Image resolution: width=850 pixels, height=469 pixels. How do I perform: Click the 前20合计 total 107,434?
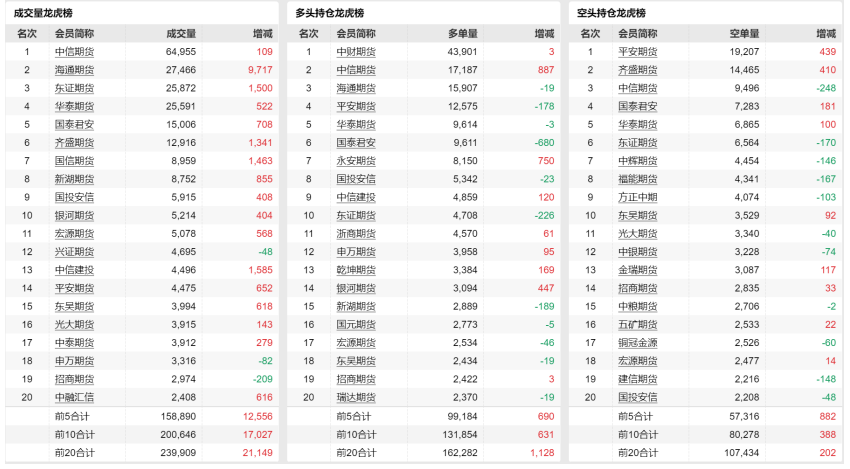pyautogui.click(x=742, y=453)
